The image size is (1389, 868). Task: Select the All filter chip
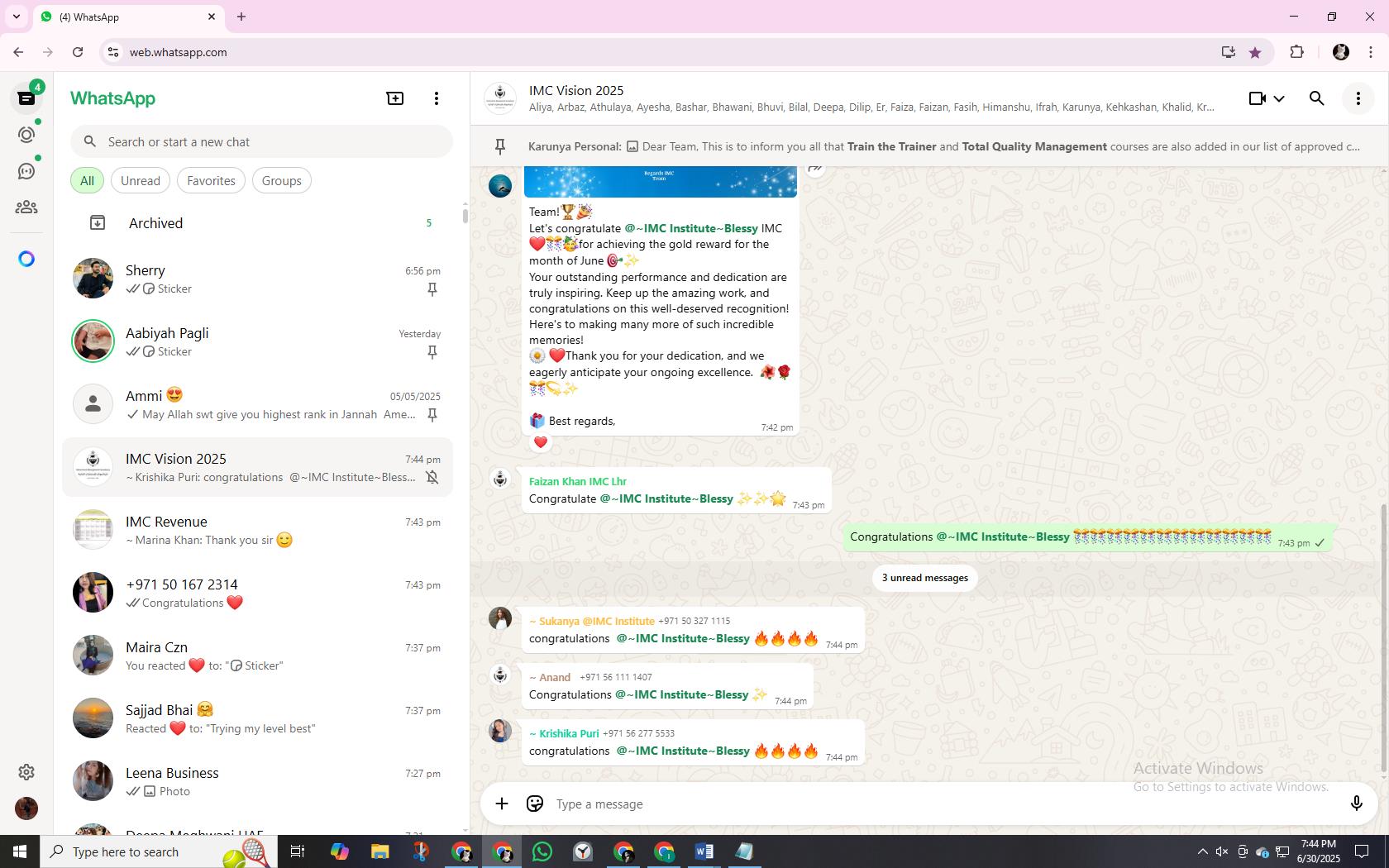87,181
